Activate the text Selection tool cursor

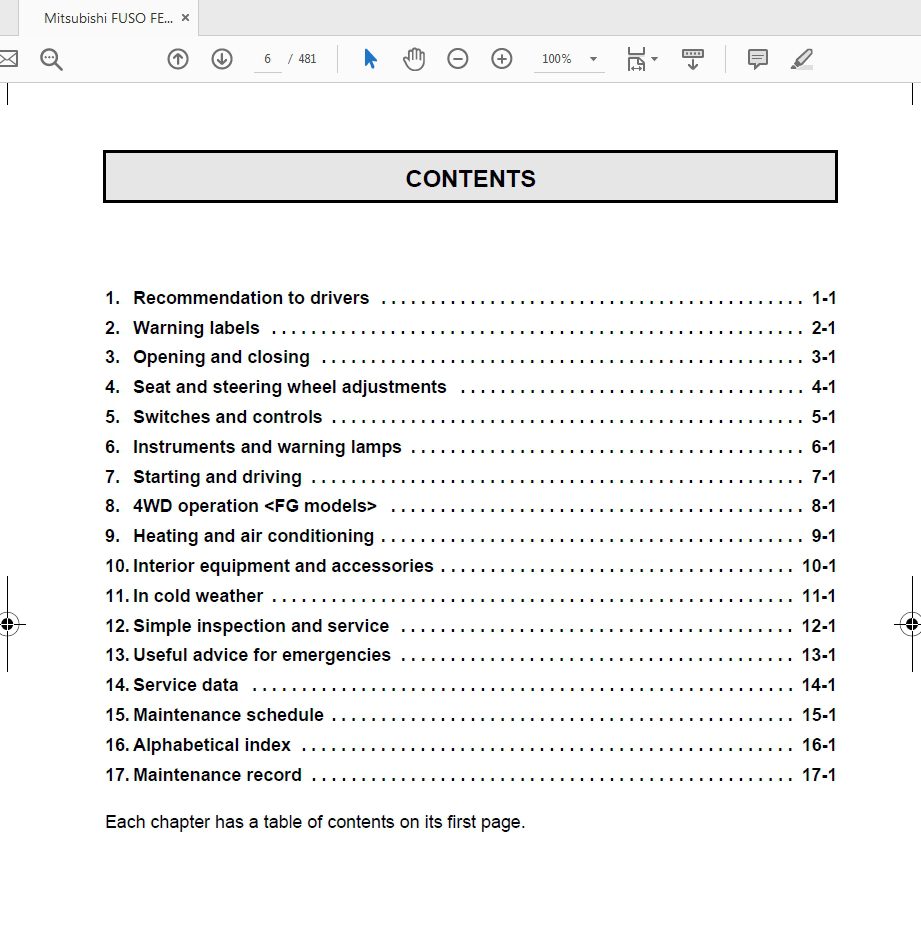pyautogui.click(x=369, y=59)
